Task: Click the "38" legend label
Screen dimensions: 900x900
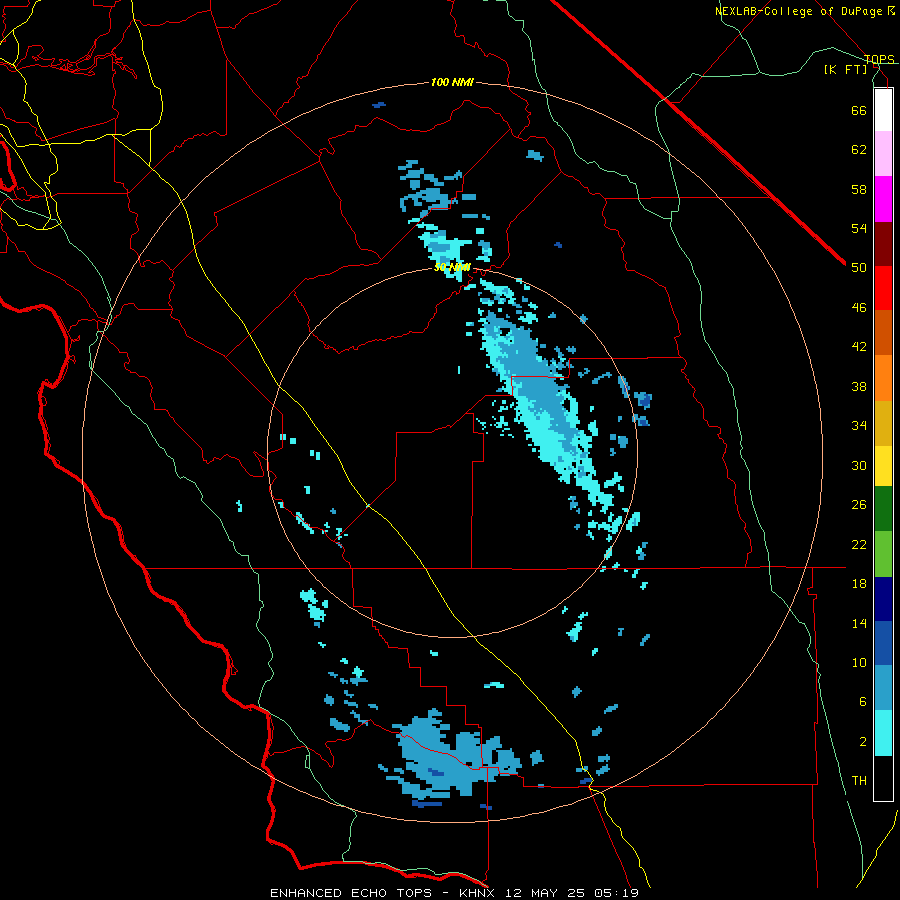Action: coord(859,386)
